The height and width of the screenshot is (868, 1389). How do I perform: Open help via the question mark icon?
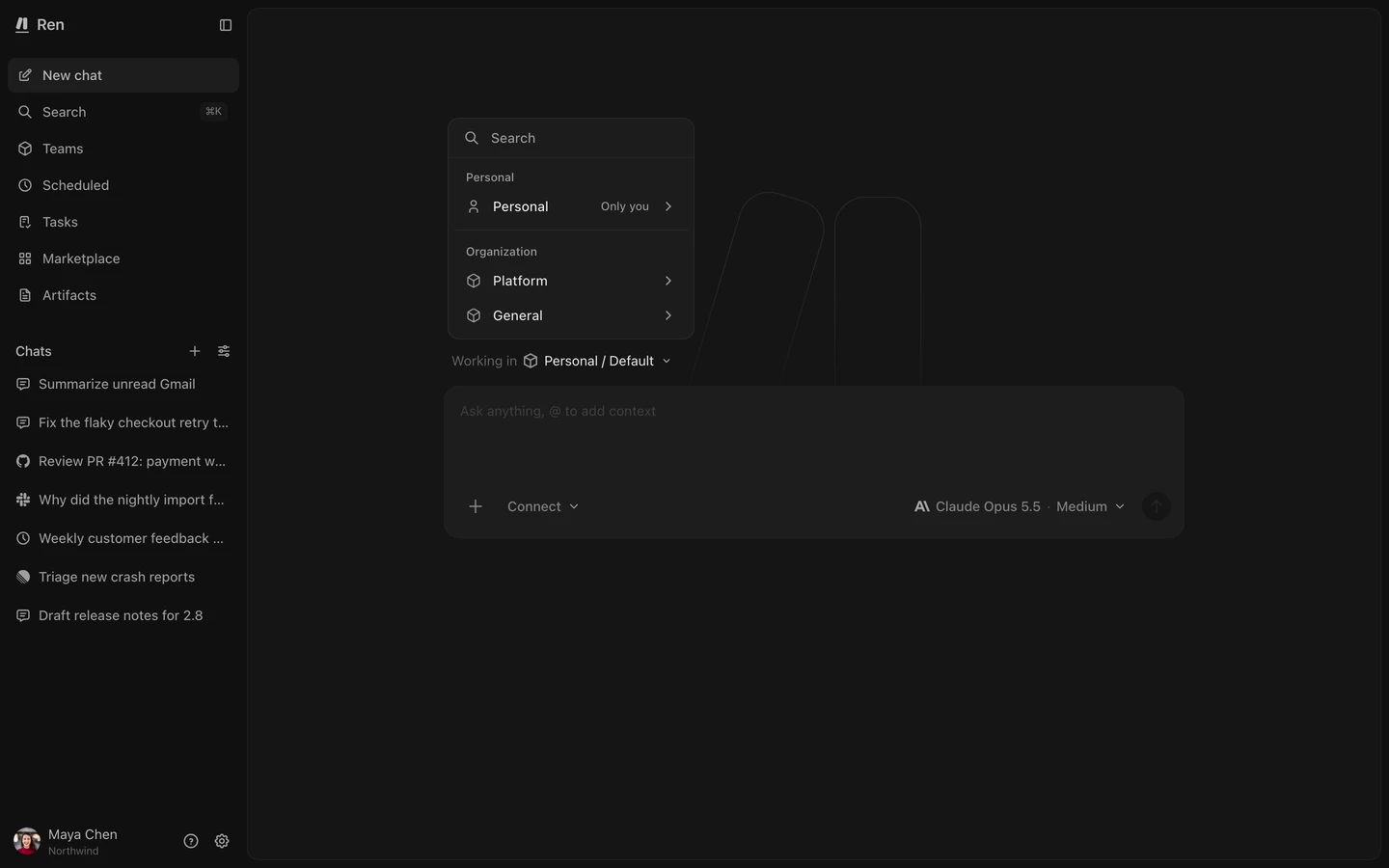pos(191,841)
